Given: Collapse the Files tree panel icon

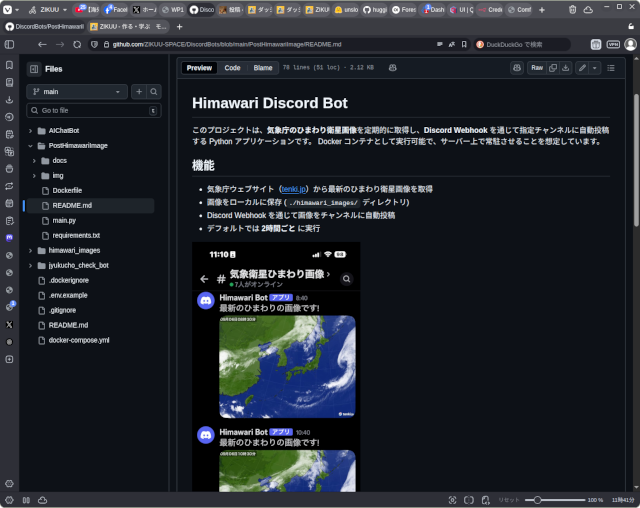Looking at the screenshot, I should tap(34, 69).
